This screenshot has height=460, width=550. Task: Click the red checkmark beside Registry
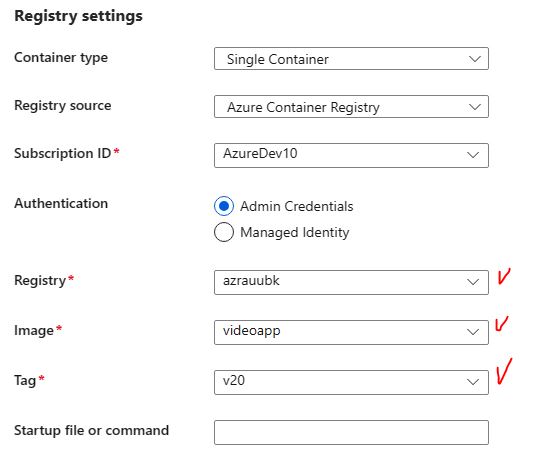[x=504, y=276]
